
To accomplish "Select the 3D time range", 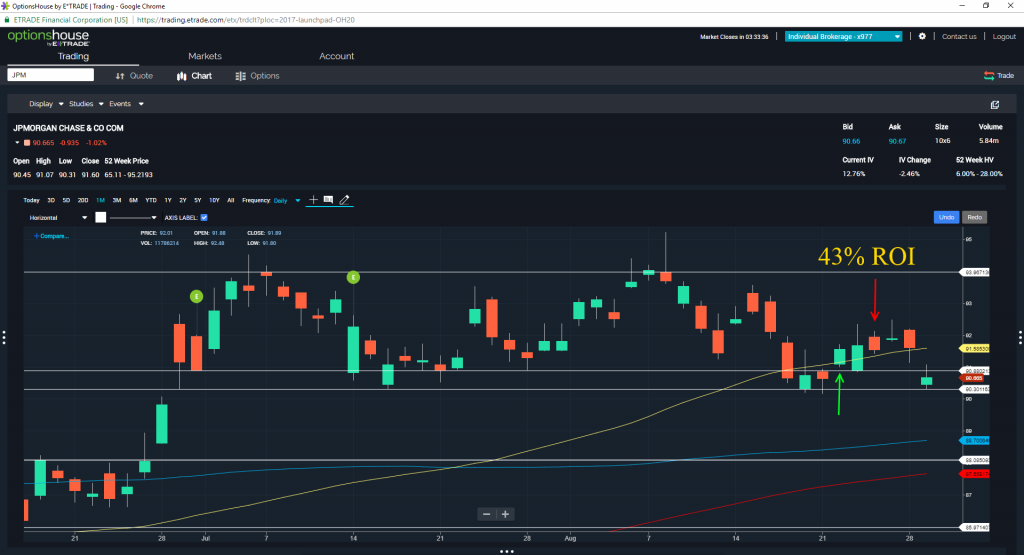I will [x=51, y=200].
